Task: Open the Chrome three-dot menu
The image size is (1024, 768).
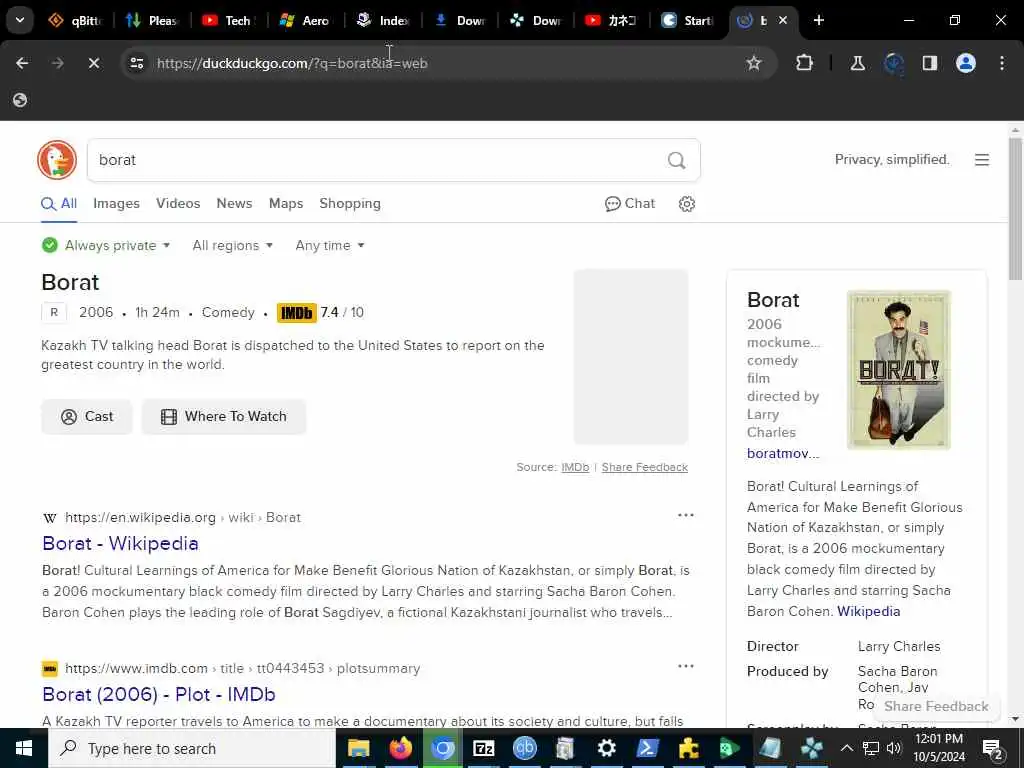Action: pos(1002,63)
